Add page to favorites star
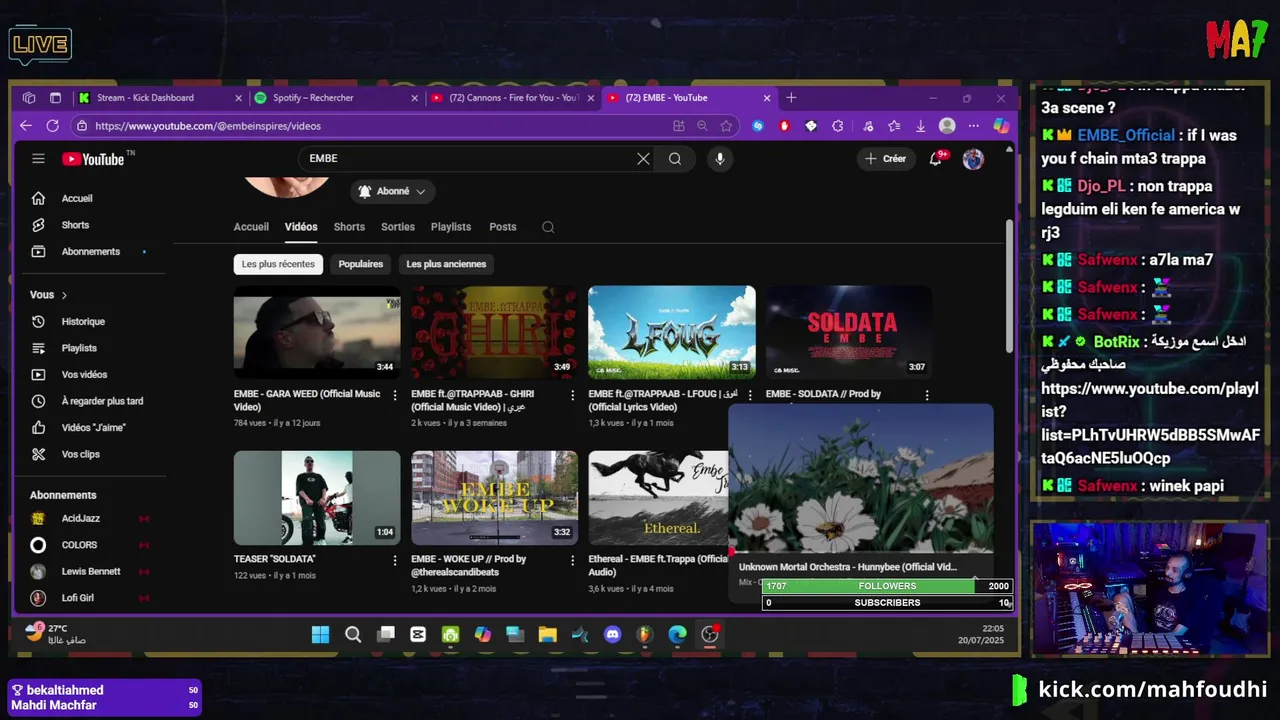Screen dimensions: 1280x720 tap(726, 126)
